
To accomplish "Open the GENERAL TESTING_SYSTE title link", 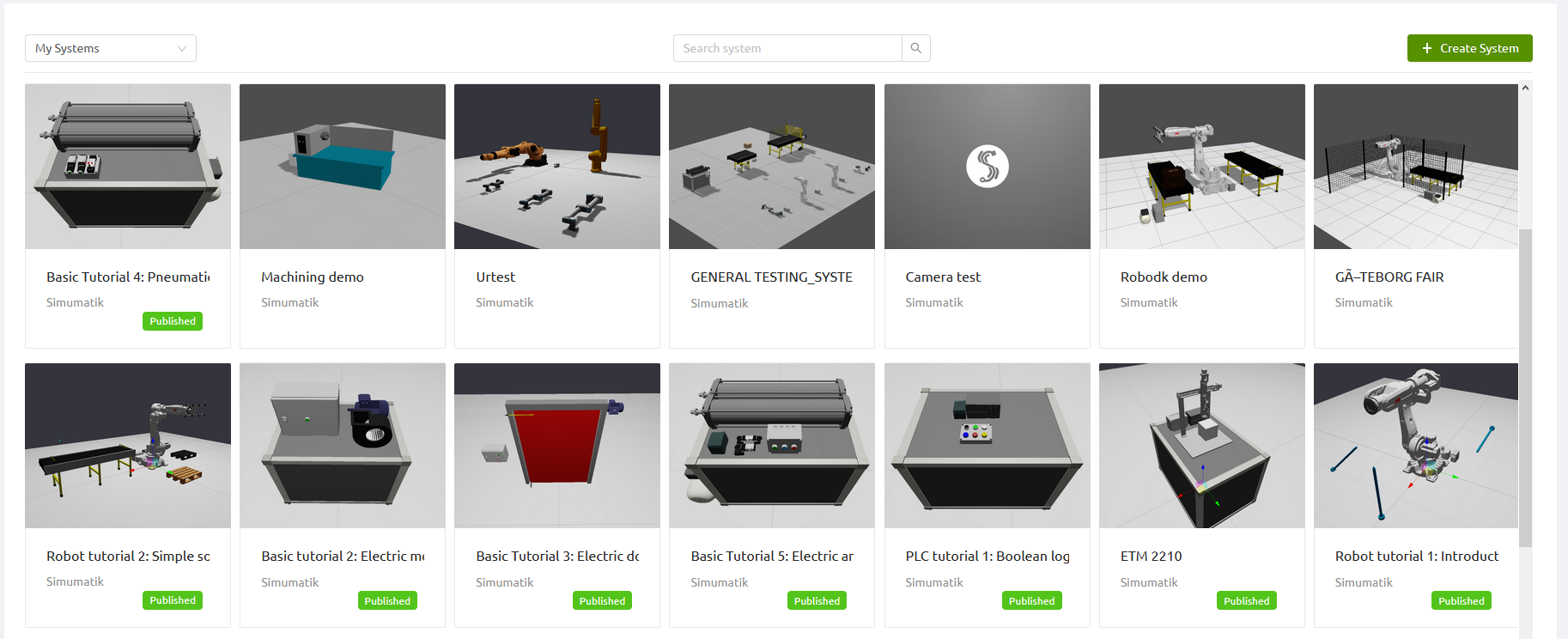I will [x=771, y=277].
